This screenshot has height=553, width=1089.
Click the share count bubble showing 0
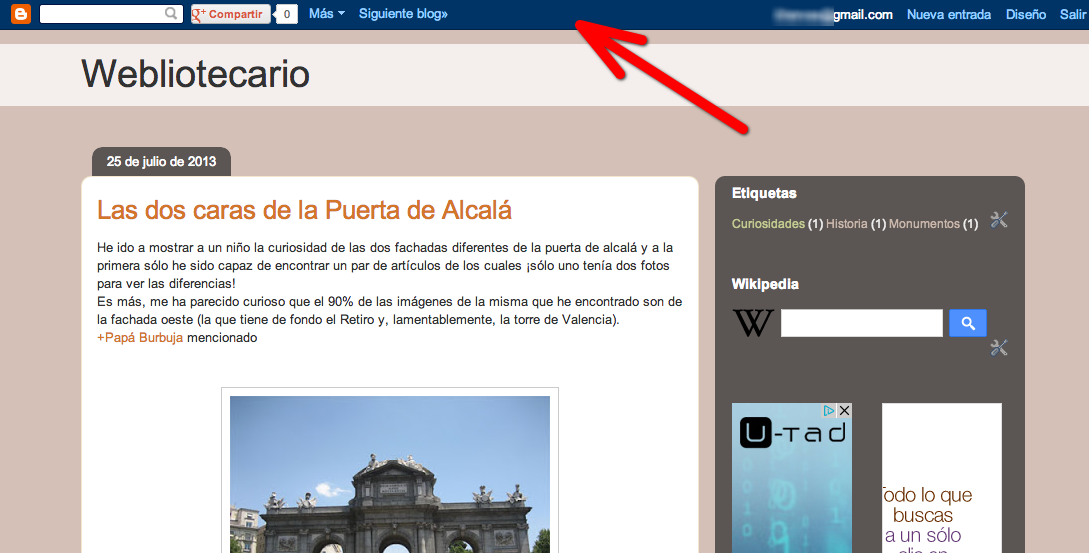[x=287, y=14]
